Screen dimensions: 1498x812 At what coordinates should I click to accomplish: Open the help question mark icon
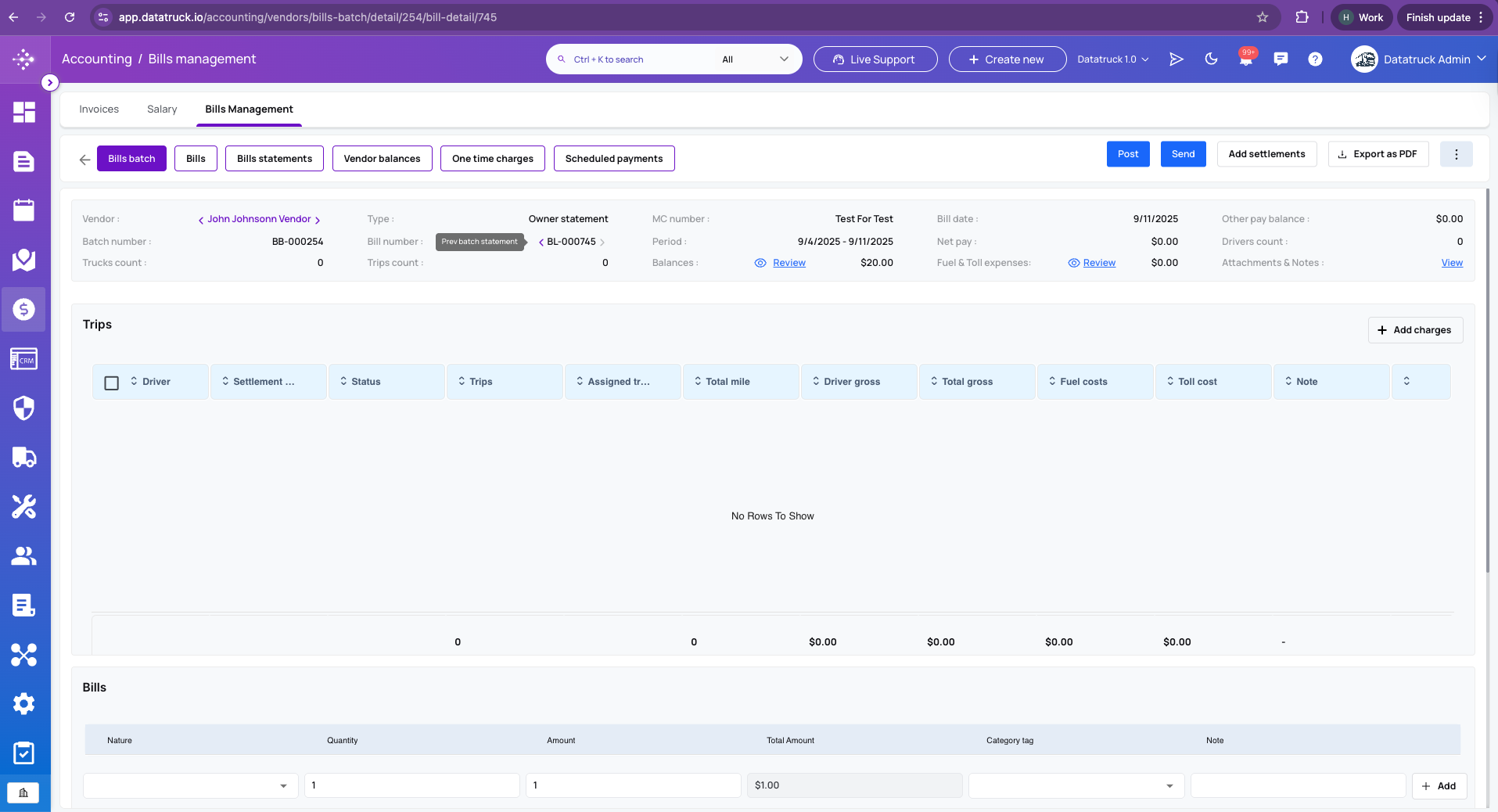1315,59
